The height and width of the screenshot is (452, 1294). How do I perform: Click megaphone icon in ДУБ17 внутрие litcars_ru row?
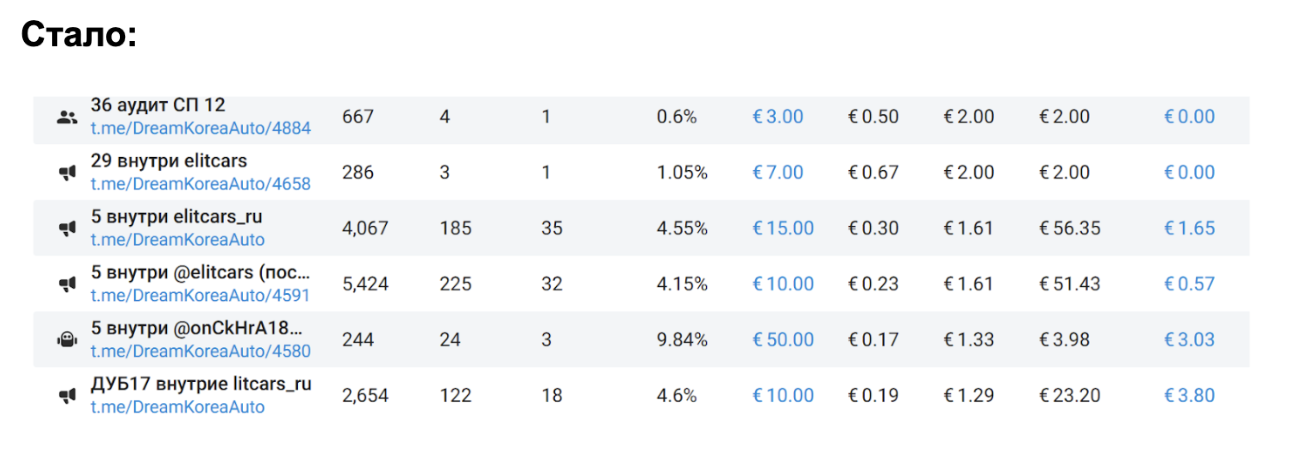[x=67, y=396]
